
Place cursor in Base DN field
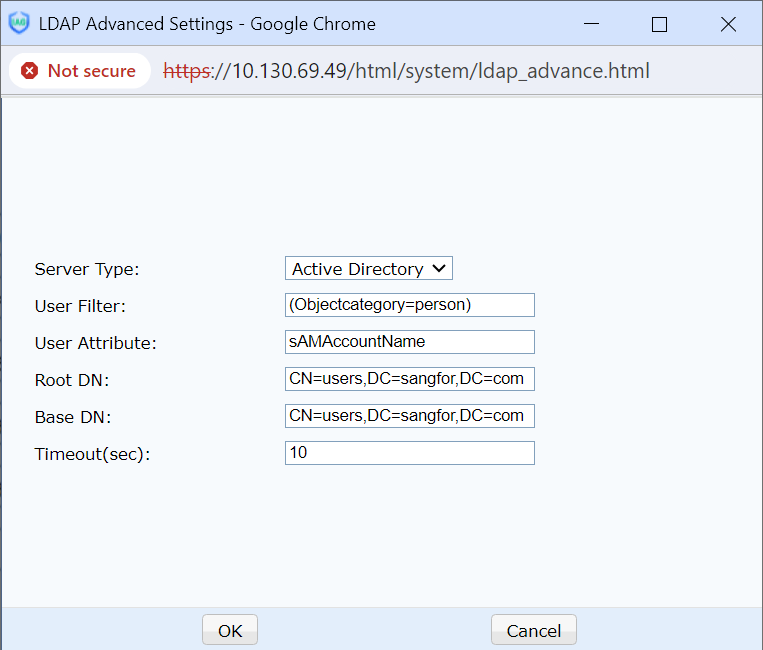point(409,416)
